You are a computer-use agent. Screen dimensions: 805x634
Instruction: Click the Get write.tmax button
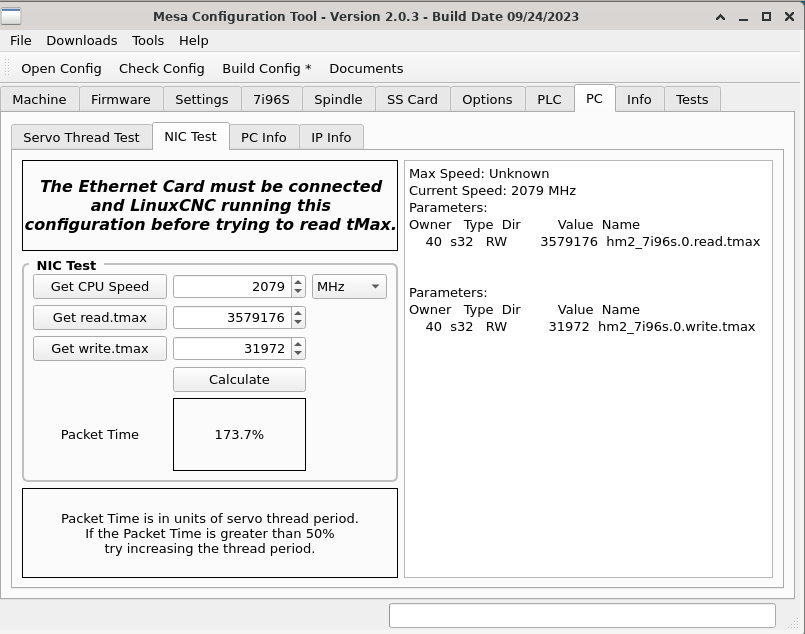tap(100, 348)
